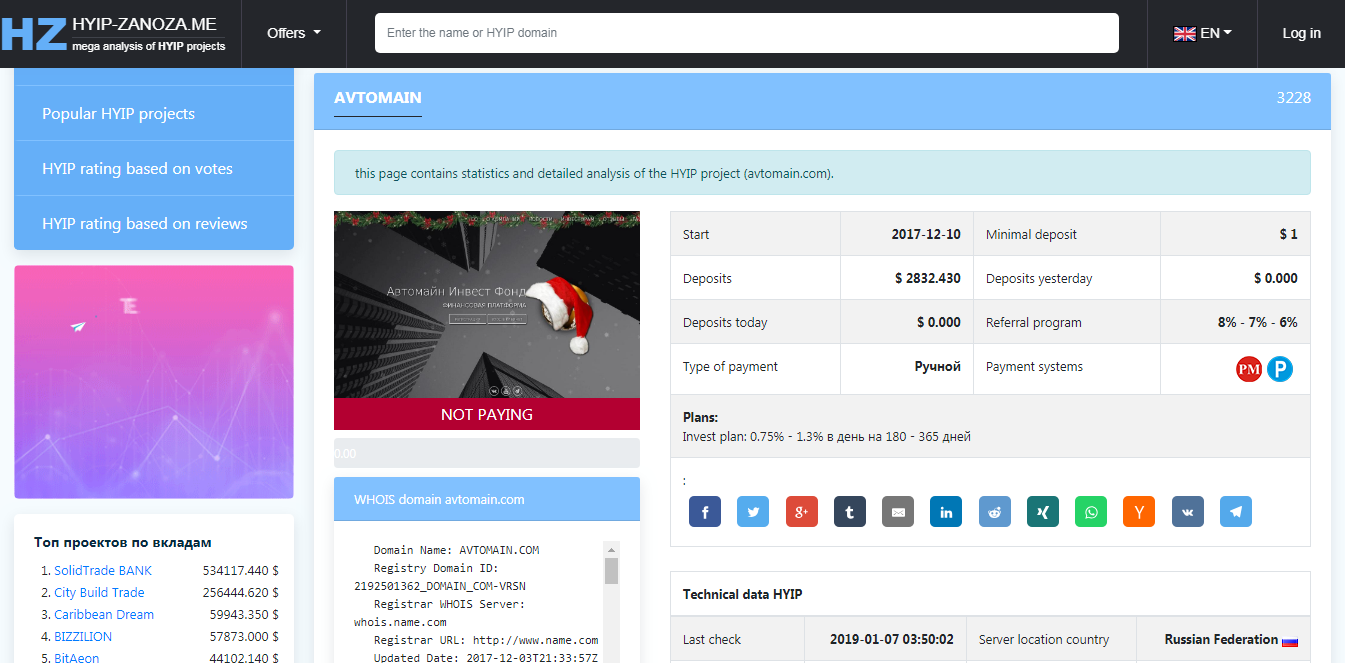Viewport: 1345px width, 663px height.
Task: Open City Build Trade project link
Action: click(99, 593)
